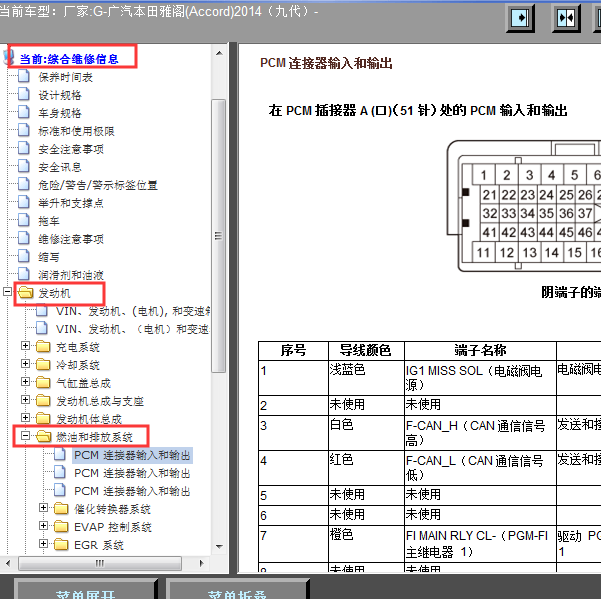Open 保养时间表 document
Screen dimensions: 601x599
pyautogui.click(x=66, y=77)
